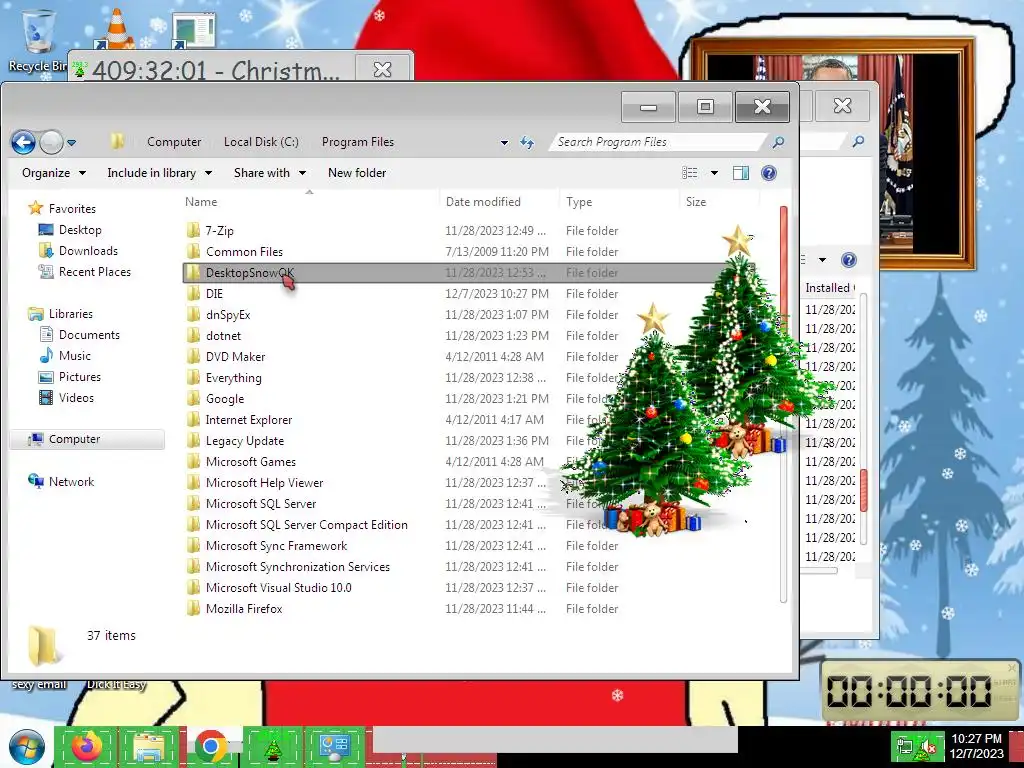Select the DVD Maker folder
This screenshot has height=768, width=1024.
click(235, 357)
